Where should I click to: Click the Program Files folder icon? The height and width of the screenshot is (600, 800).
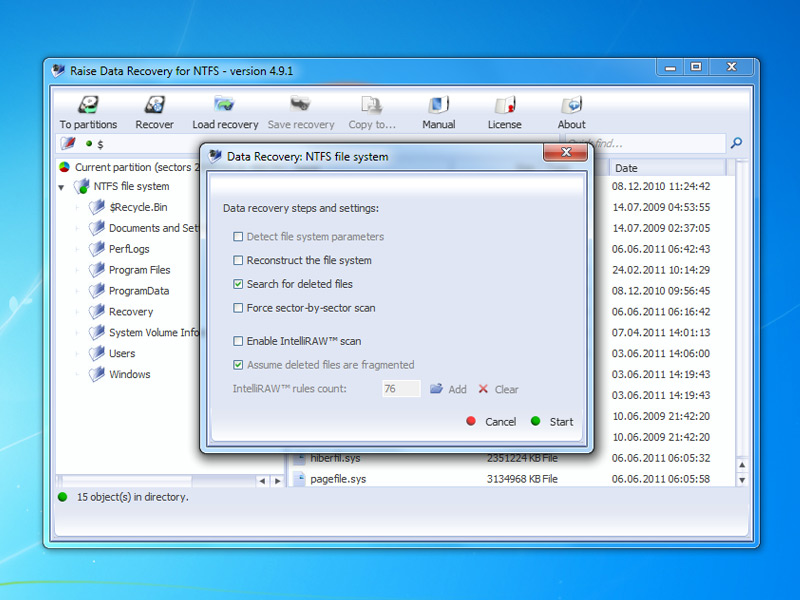[x=96, y=270]
